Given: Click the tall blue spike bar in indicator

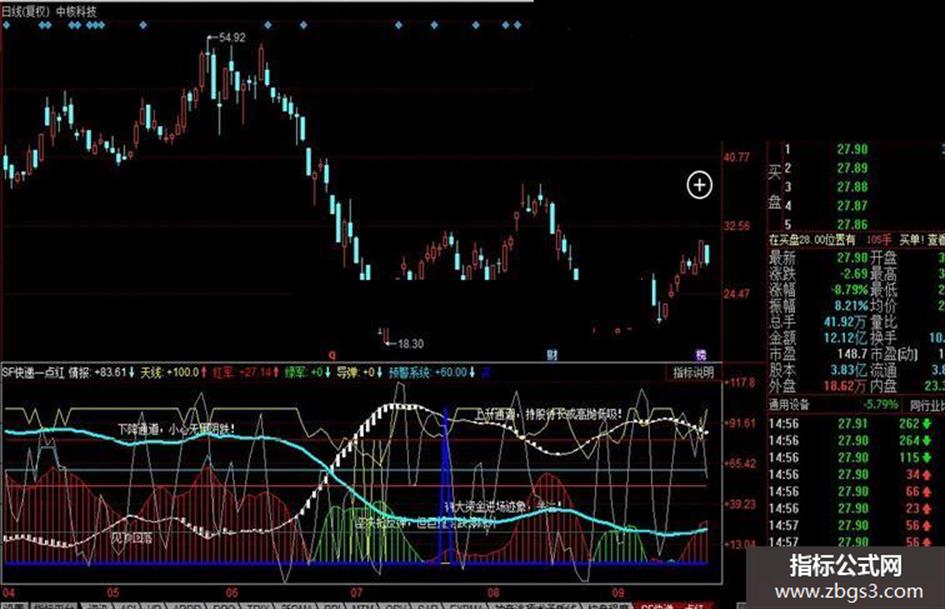Looking at the screenshot, I should tap(446, 485).
